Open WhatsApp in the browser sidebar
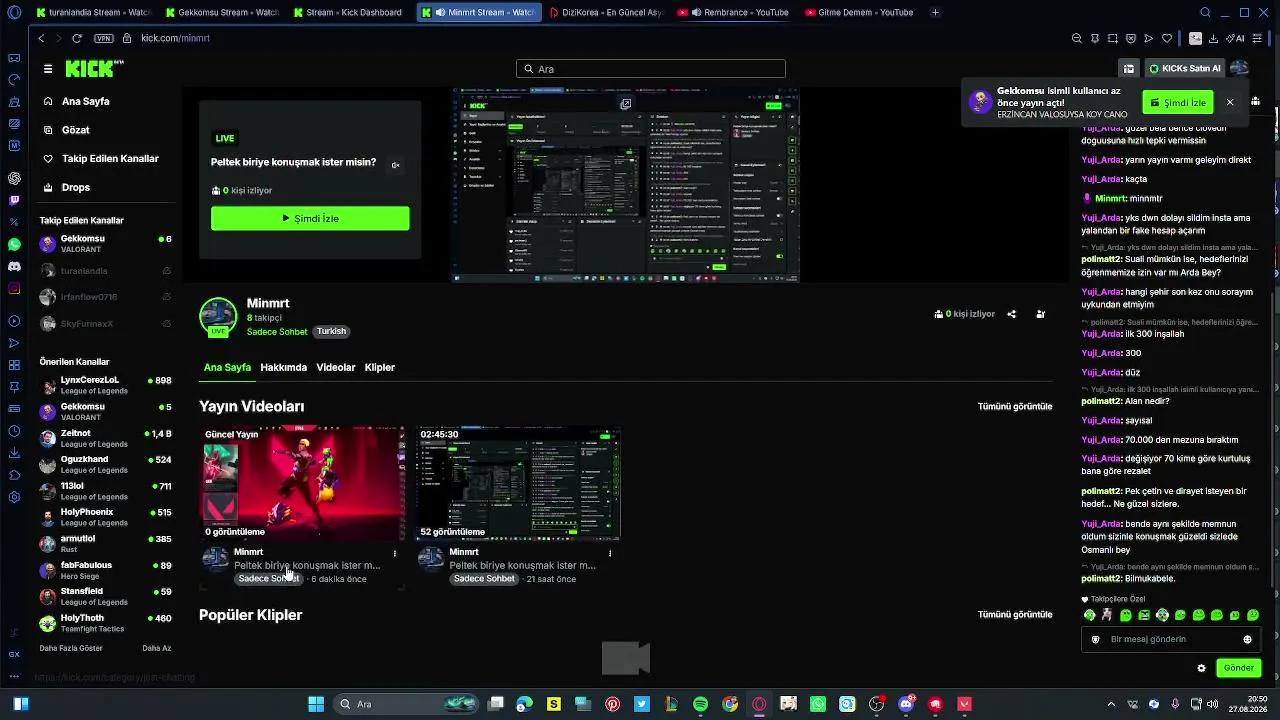This screenshot has height=720, width=1280. [14, 244]
